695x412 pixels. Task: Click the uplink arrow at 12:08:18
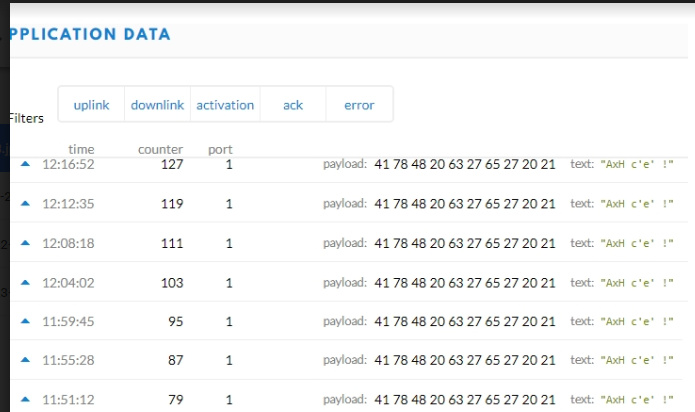[x=26, y=242]
